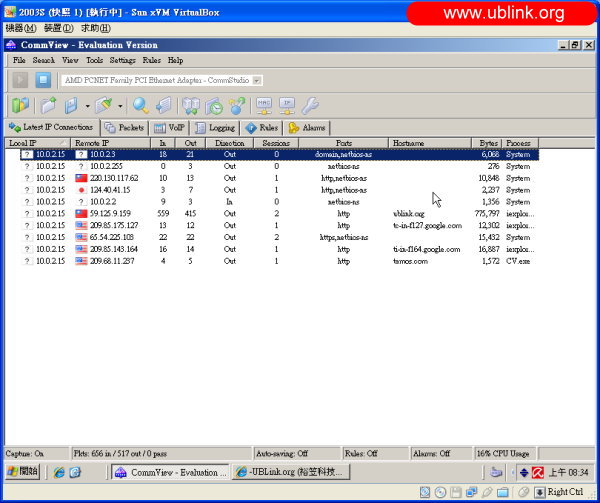
Task: Stop capture with the blue stop button
Action: point(43,80)
